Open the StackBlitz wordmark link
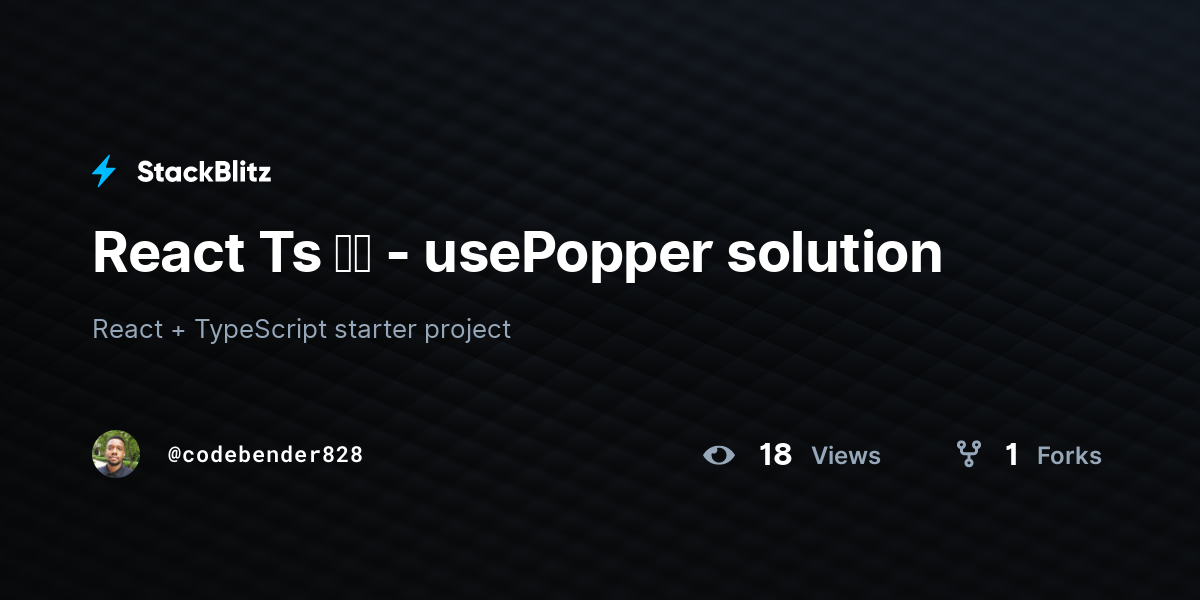Image resolution: width=1200 pixels, height=600 pixels. click(x=204, y=172)
